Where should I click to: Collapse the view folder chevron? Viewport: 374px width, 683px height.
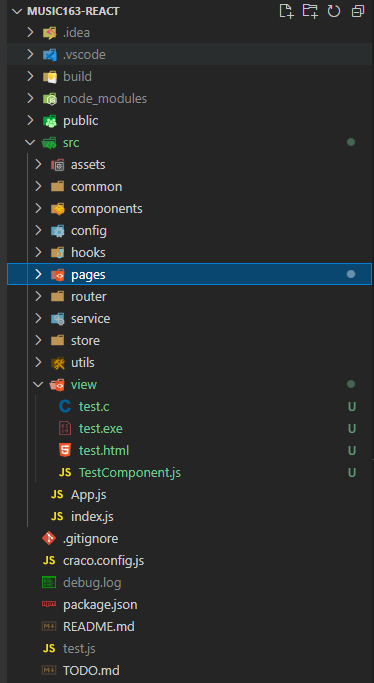tap(38, 384)
